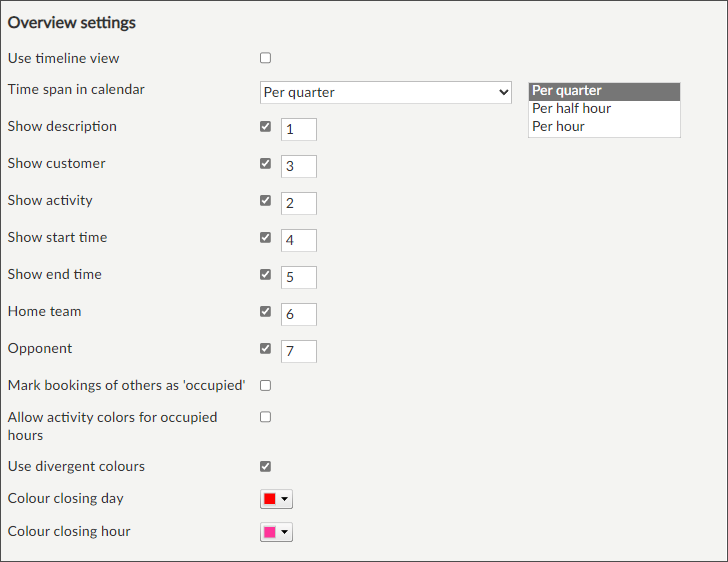Enable Mark bookings of others as occupied
728x562 pixels.
coord(266,386)
